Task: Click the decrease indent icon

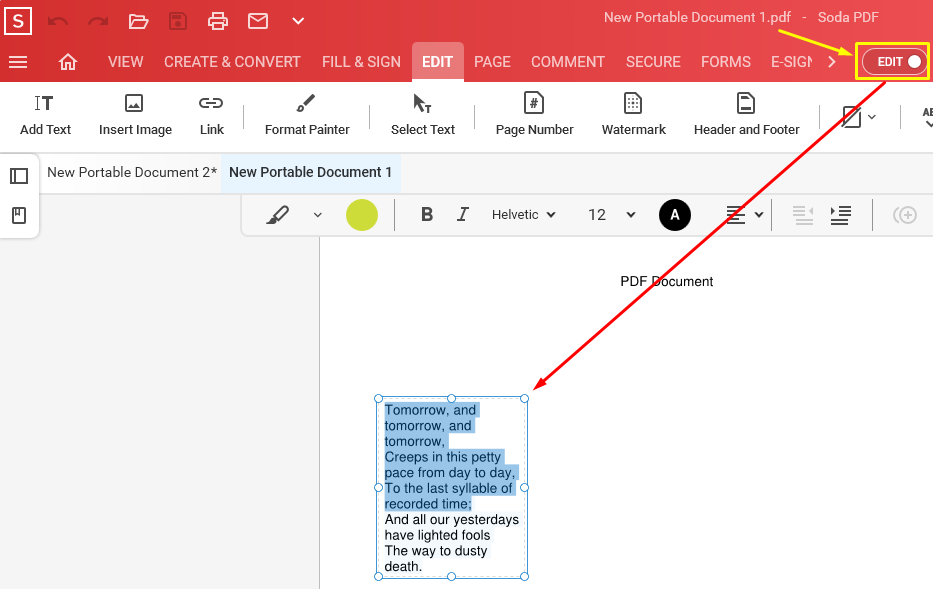Action: (803, 215)
